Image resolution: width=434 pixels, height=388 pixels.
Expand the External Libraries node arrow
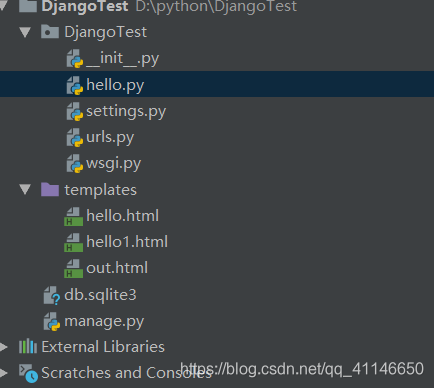[x=4, y=347]
